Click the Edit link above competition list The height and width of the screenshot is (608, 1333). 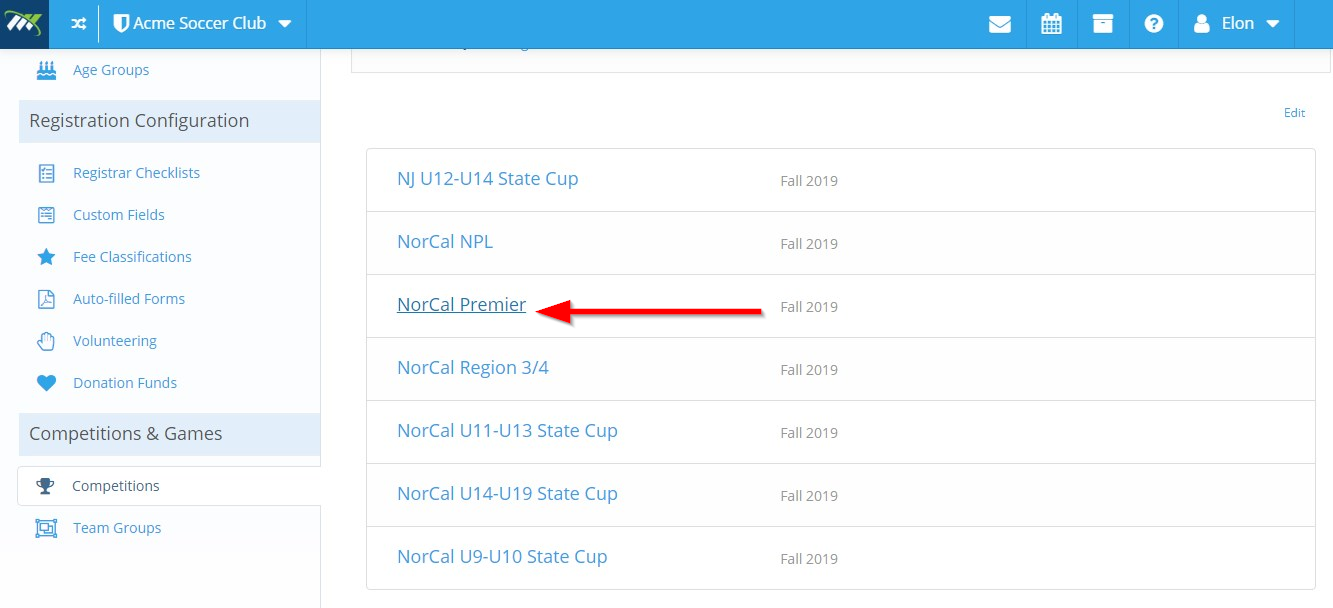[1294, 113]
